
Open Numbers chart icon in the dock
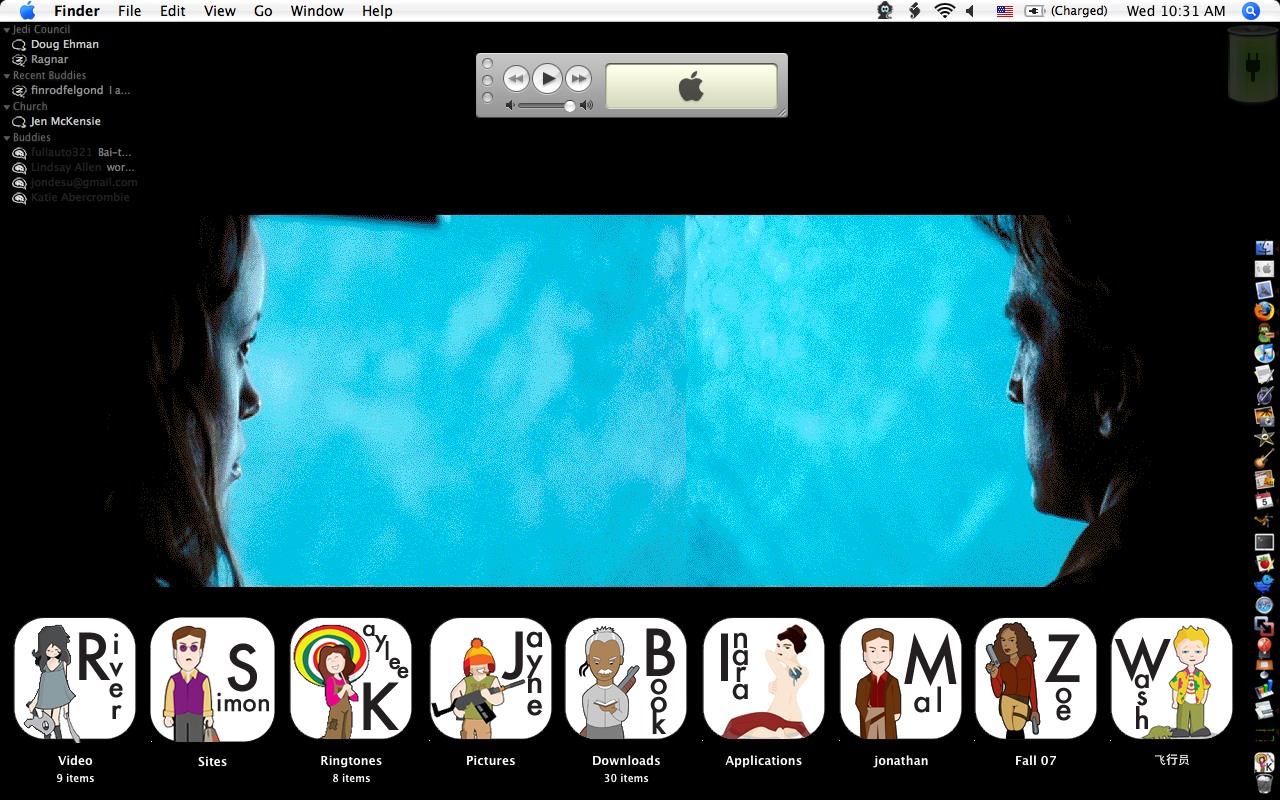click(x=1264, y=689)
